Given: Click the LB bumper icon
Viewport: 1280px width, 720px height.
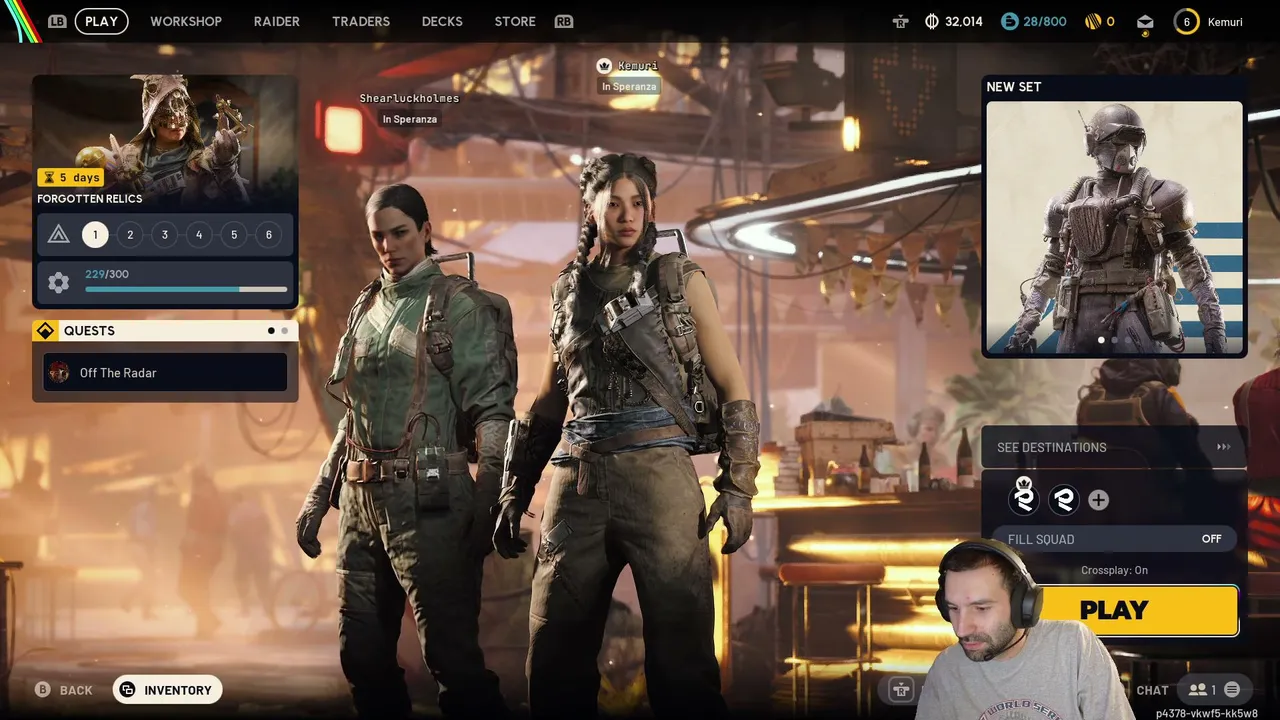Looking at the screenshot, I should click(x=57, y=21).
